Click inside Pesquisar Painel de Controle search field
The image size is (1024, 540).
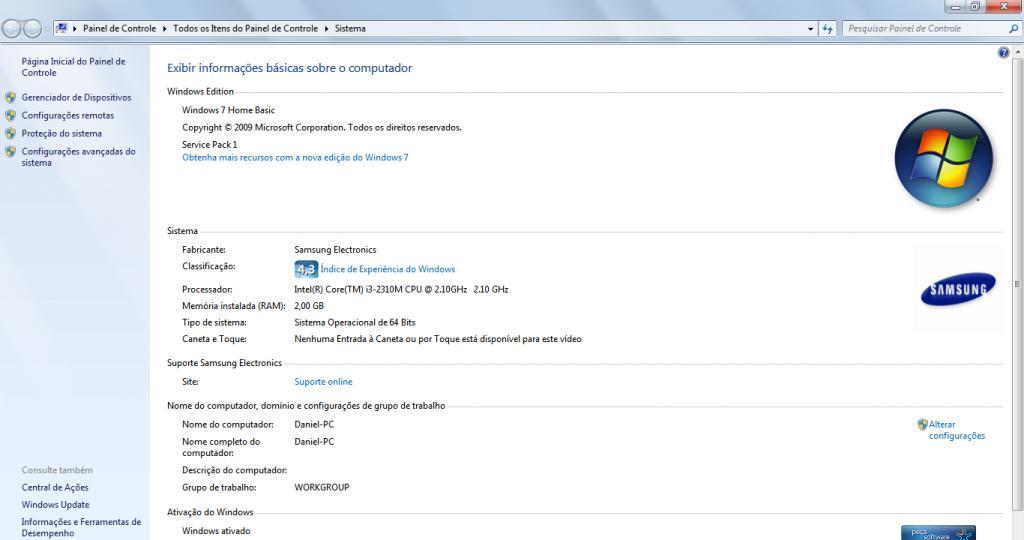[924, 29]
